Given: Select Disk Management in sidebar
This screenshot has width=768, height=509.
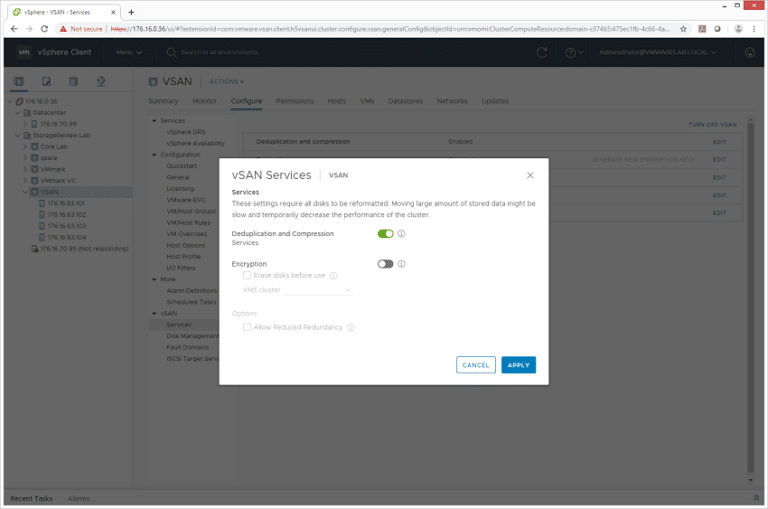Looking at the screenshot, I should tap(192, 336).
